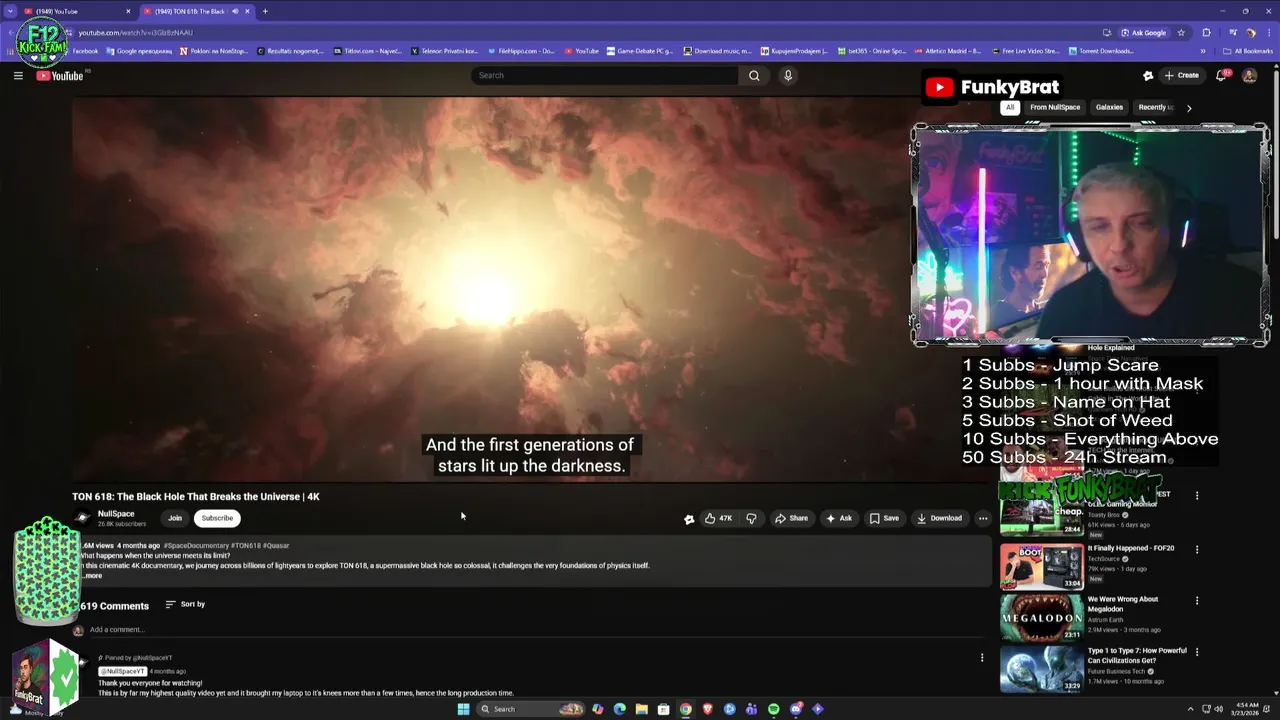Click the Ask Google button in address bar
Image resolution: width=1280 pixels, height=720 pixels.
click(x=1143, y=32)
